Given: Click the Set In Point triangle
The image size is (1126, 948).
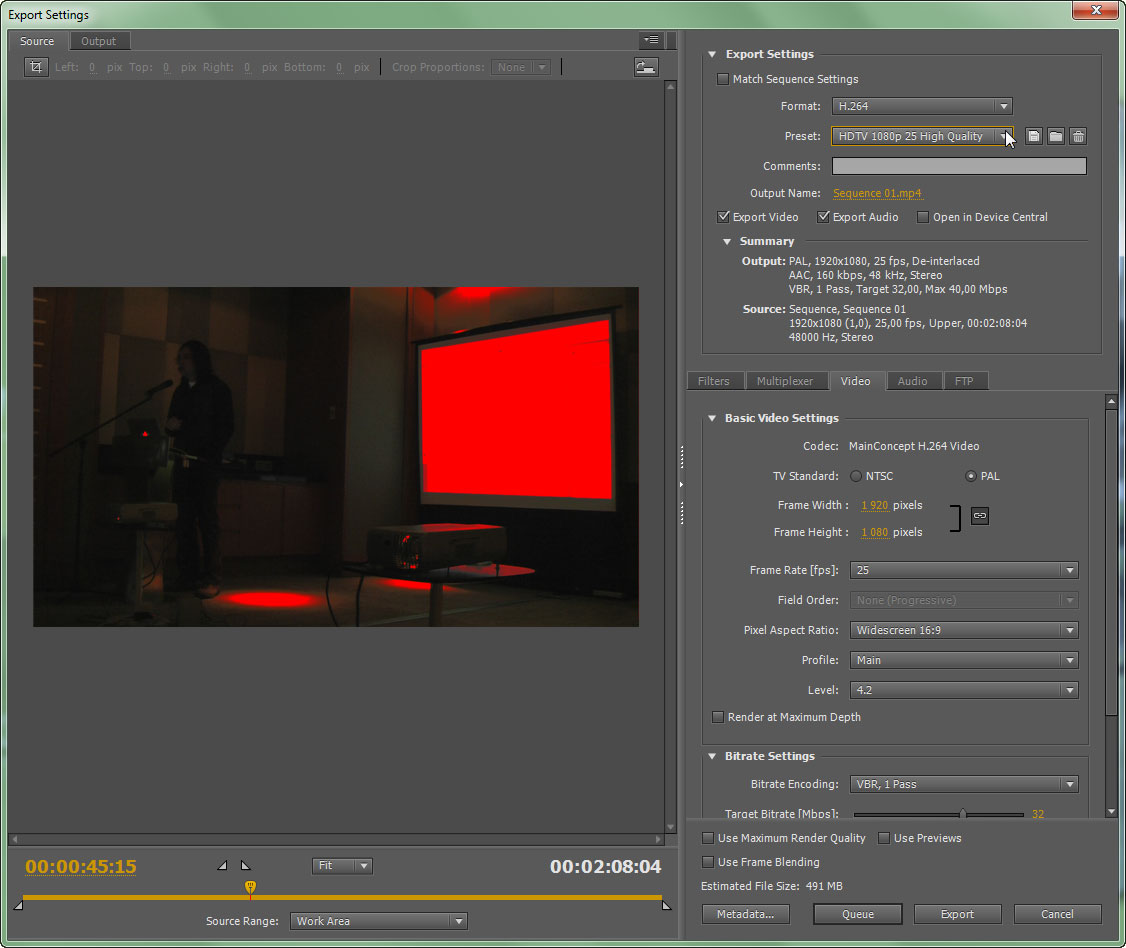Looking at the screenshot, I should pos(222,865).
